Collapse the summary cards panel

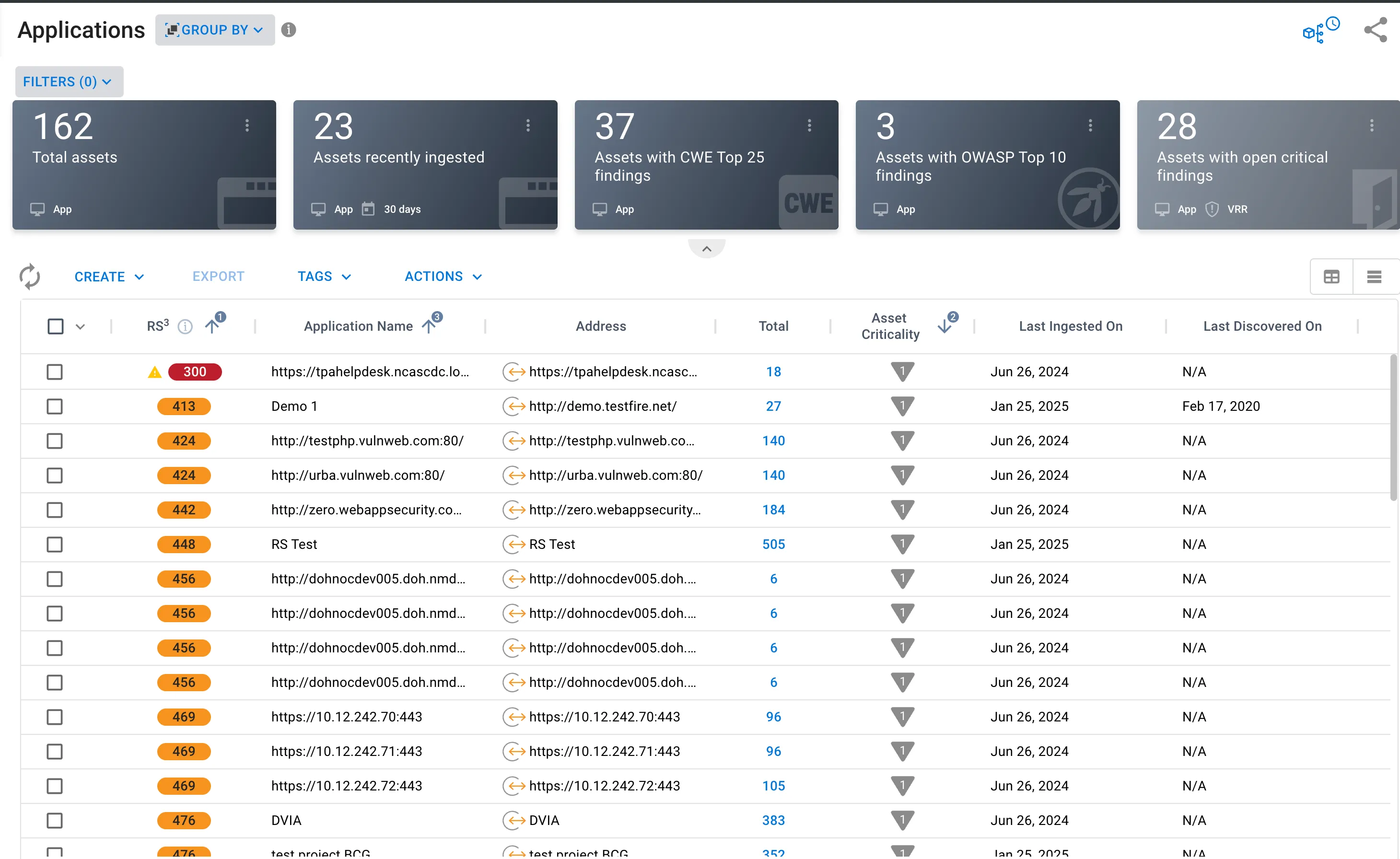pyautogui.click(x=706, y=249)
